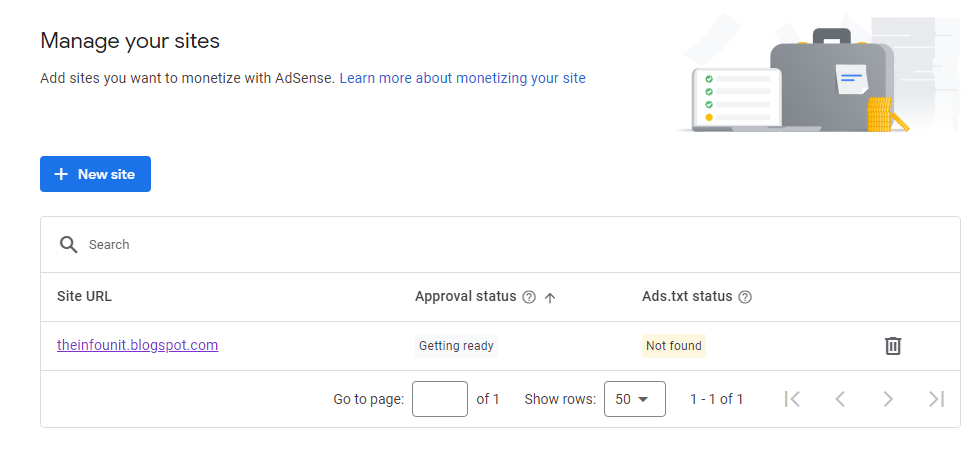Click the search magnifier icon

(68, 245)
